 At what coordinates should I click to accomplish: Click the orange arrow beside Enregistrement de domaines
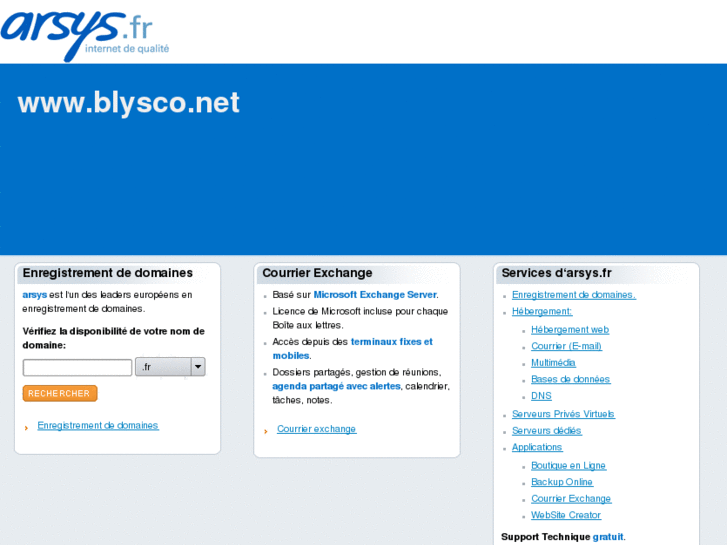[26, 428]
